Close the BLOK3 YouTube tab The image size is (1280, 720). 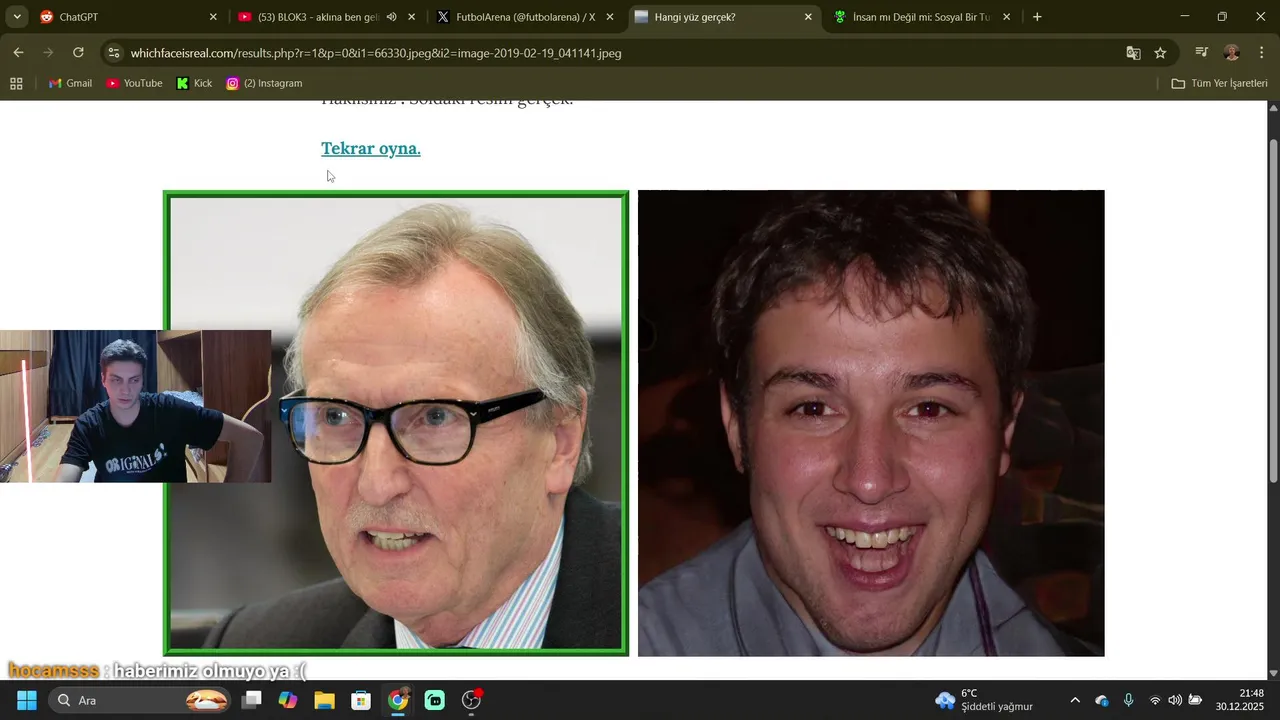pos(411,17)
